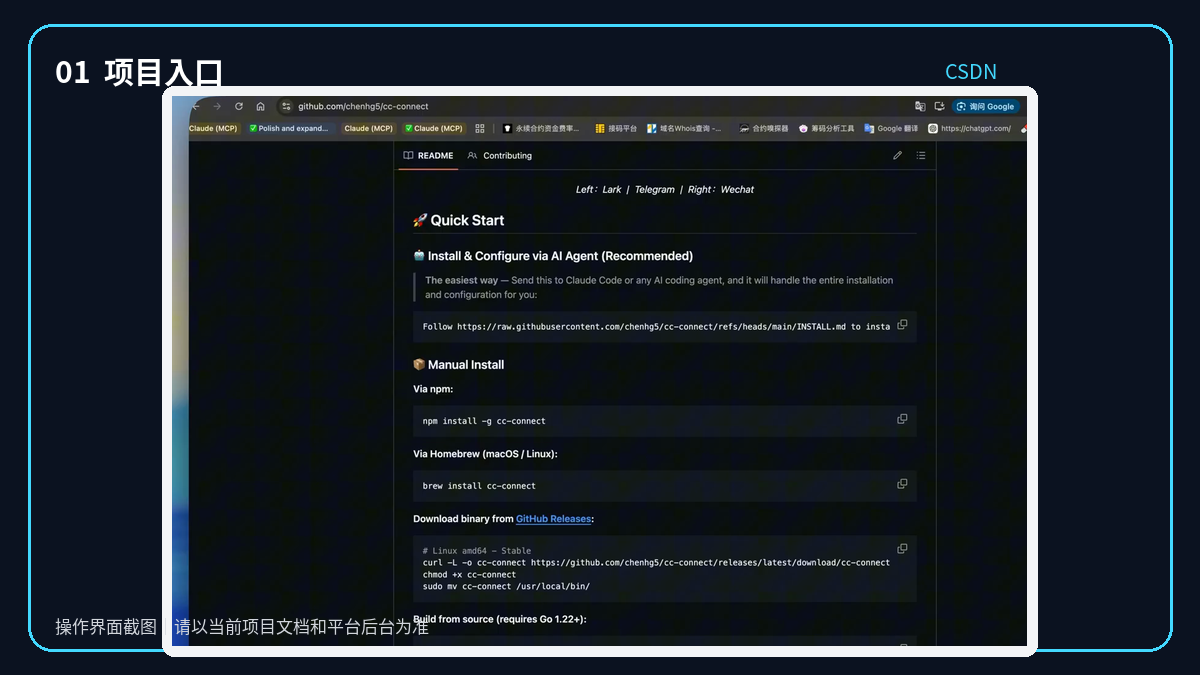Click the browser forward arrow
This screenshot has height=675, width=1200.
click(217, 106)
